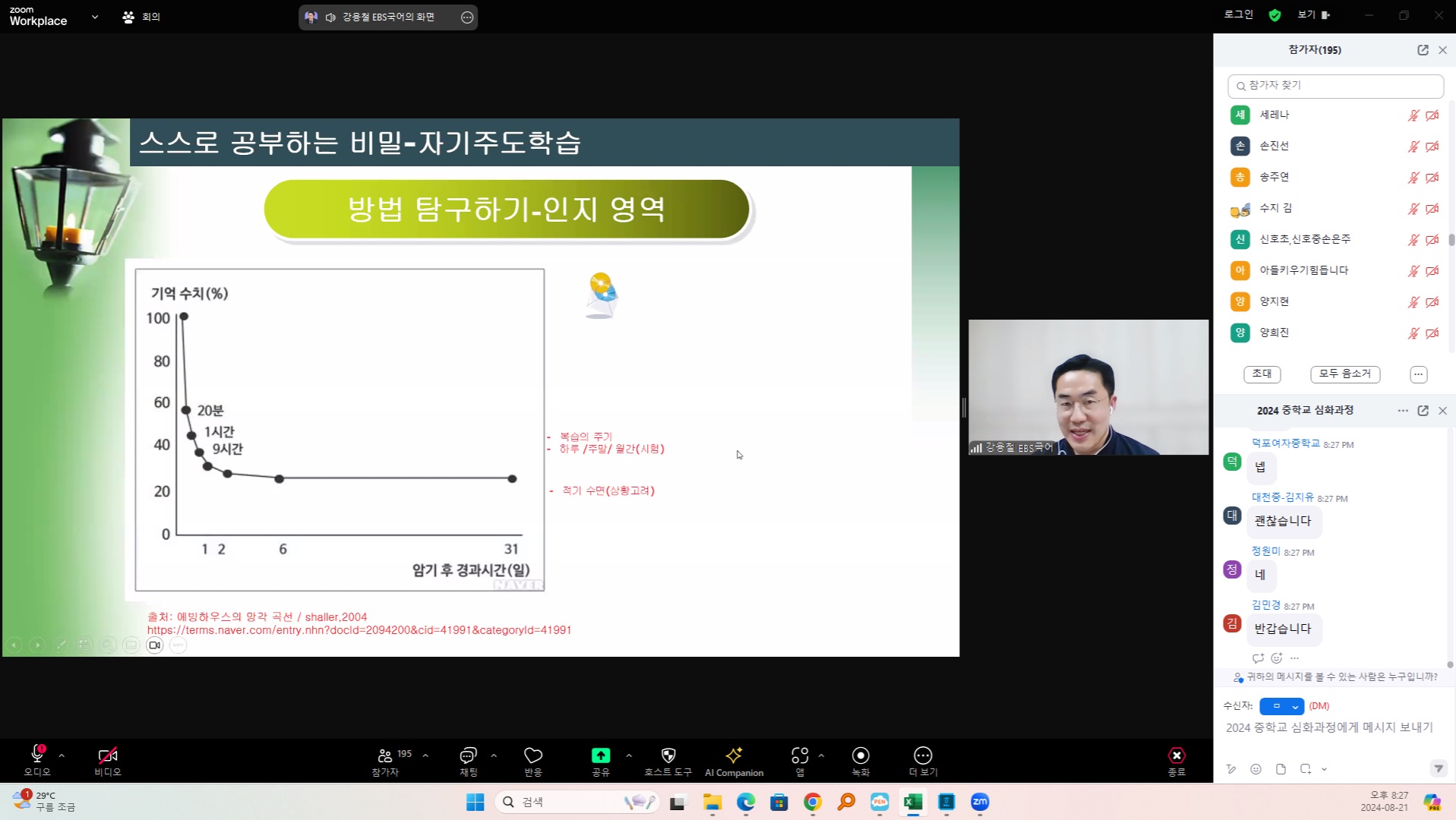
Task: Click the 초대 invite button
Action: tap(1262, 374)
